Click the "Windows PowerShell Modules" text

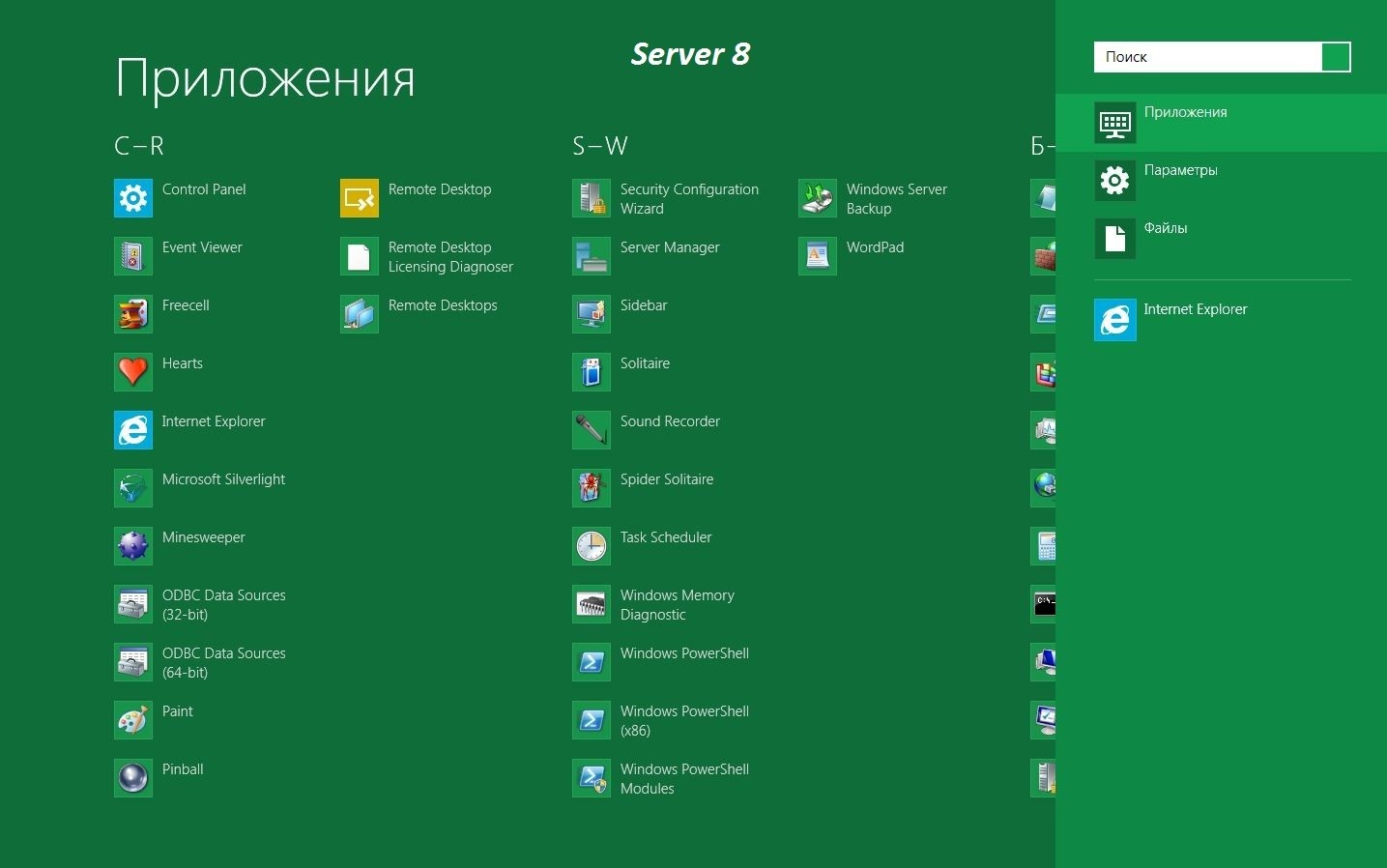click(684, 779)
